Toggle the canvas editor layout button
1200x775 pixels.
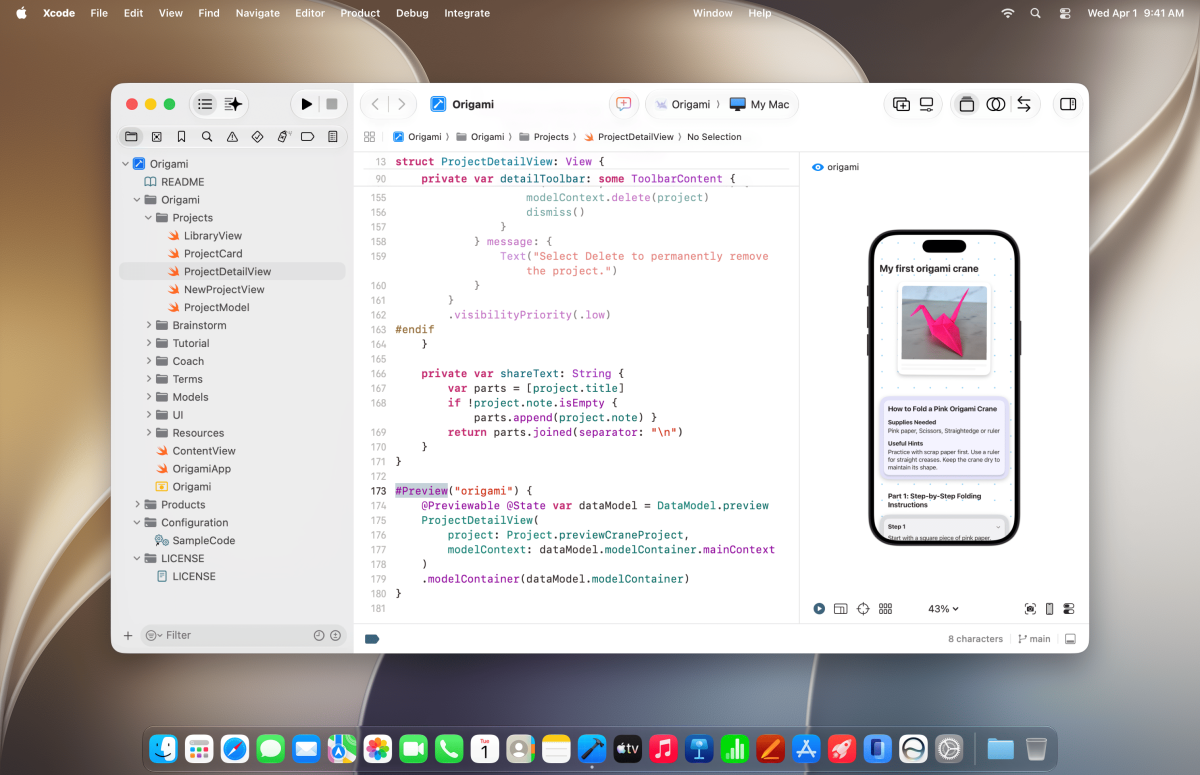click(966, 104)
